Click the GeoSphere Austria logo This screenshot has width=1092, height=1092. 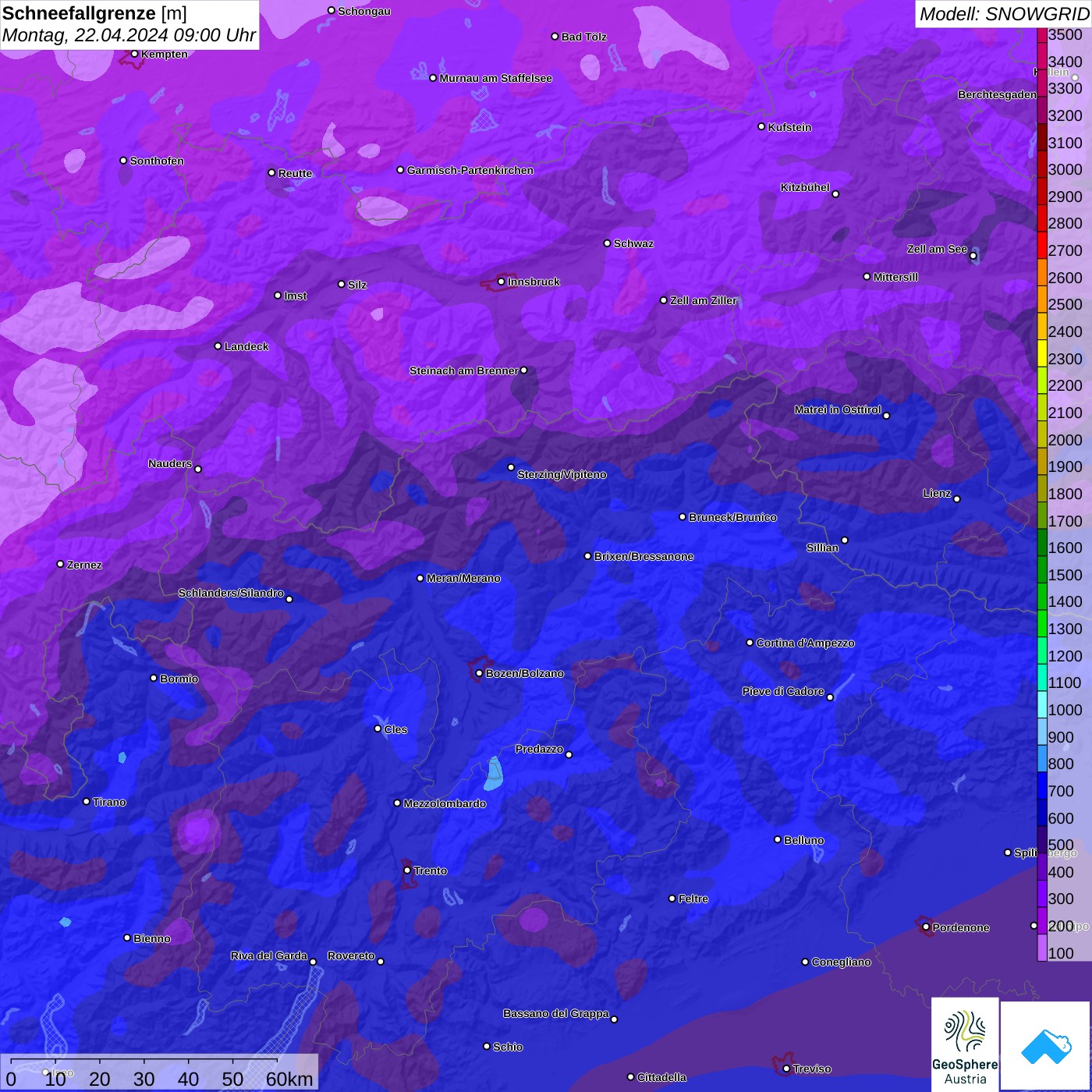[x=965, y=1044]
